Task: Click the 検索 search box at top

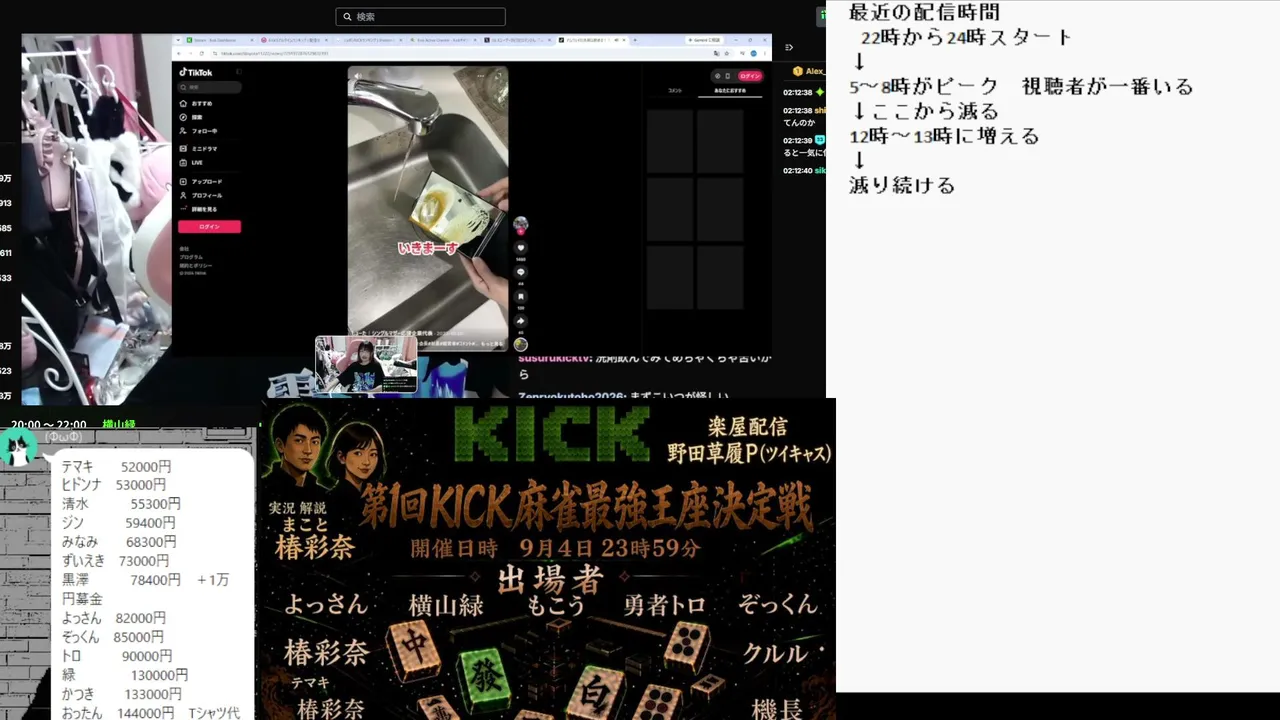Action: click(420, 17)
